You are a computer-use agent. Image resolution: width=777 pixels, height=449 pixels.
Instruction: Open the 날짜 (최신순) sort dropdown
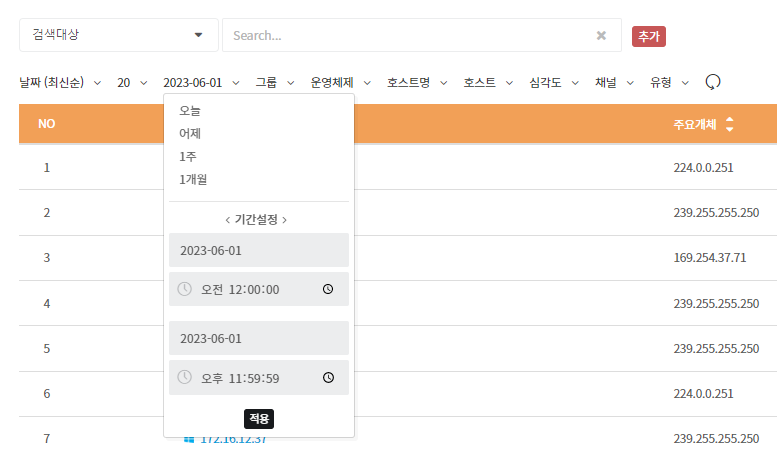point(60,82)
